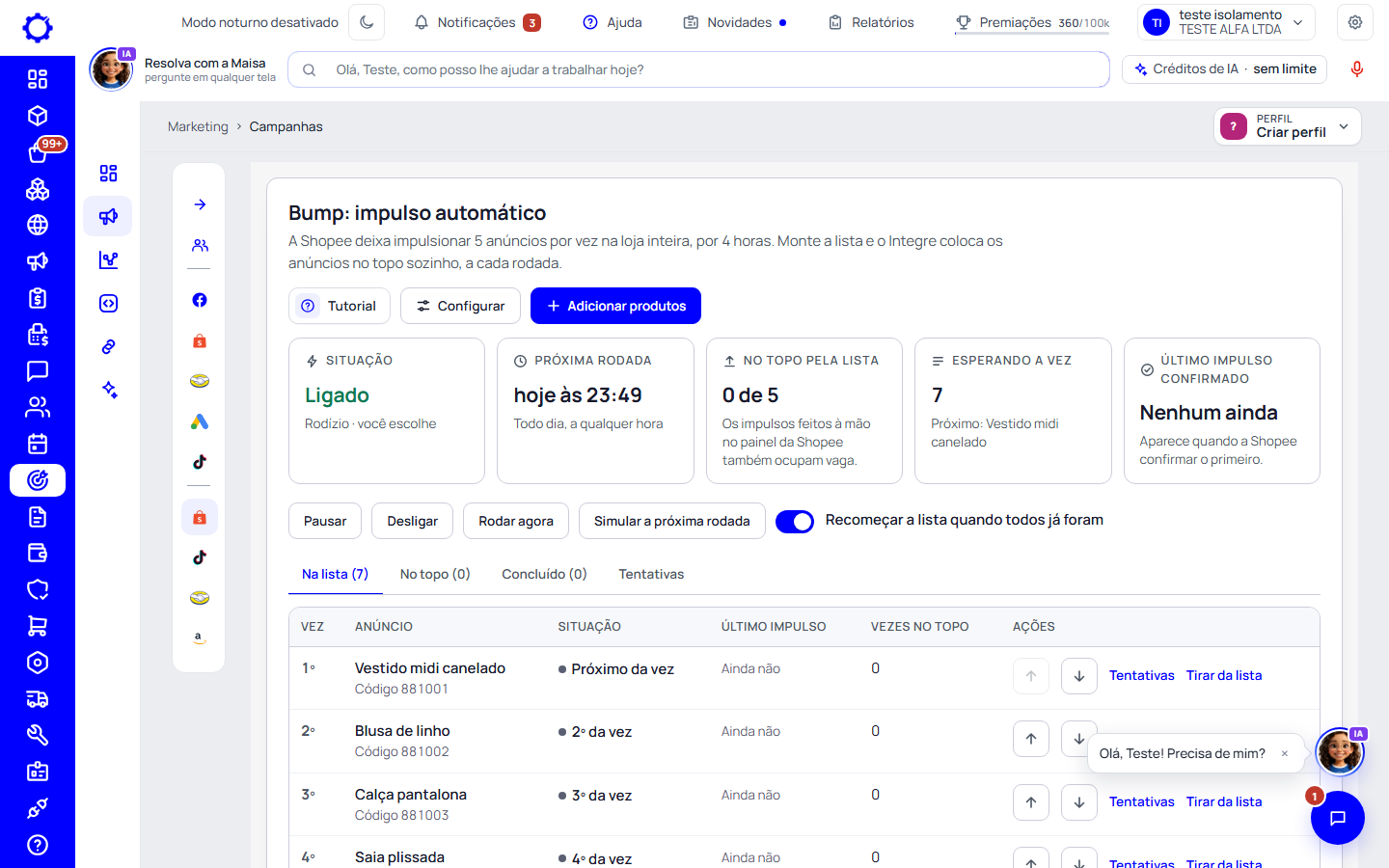
Task: Open the shopping bag icon with 99+ badge
Action: pos(38,152)
